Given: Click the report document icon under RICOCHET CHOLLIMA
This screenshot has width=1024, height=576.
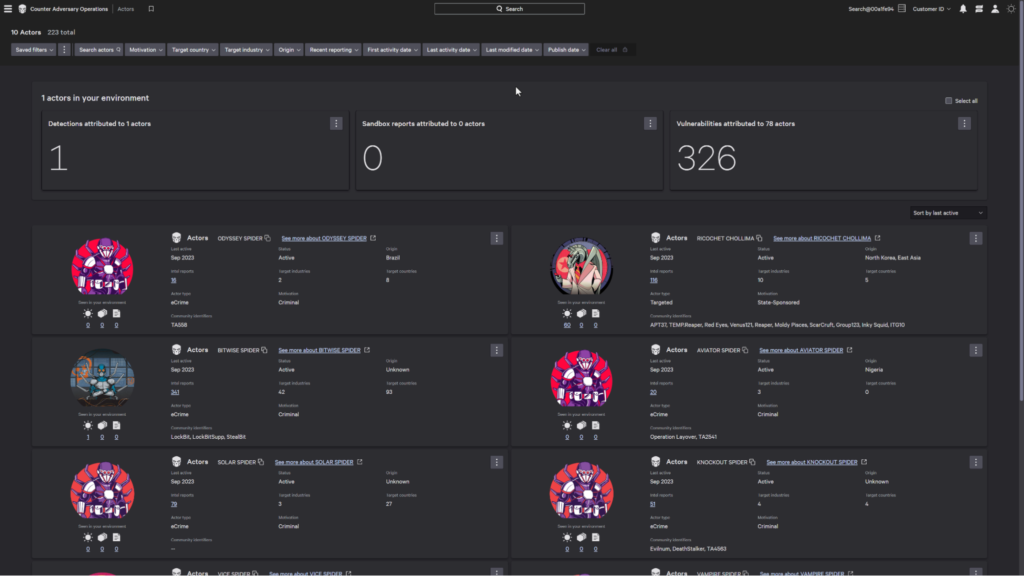Looking at the screenshot, I should (596, 313).
